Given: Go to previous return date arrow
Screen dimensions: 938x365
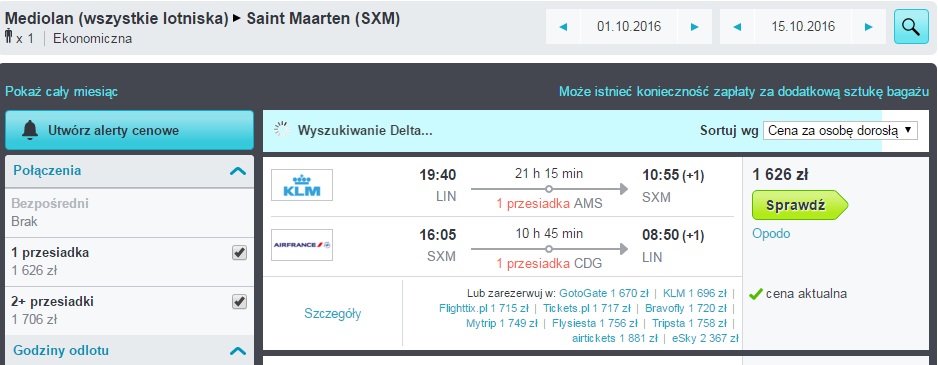Looking at the screenshot, I should [x=737, y=26].
